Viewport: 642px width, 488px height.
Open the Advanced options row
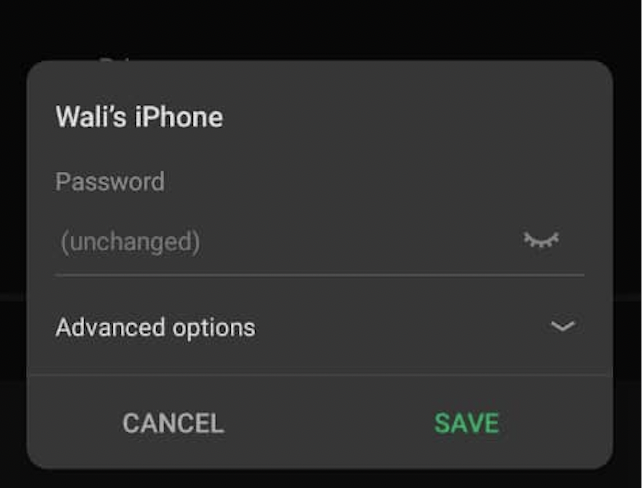point(320,327)
